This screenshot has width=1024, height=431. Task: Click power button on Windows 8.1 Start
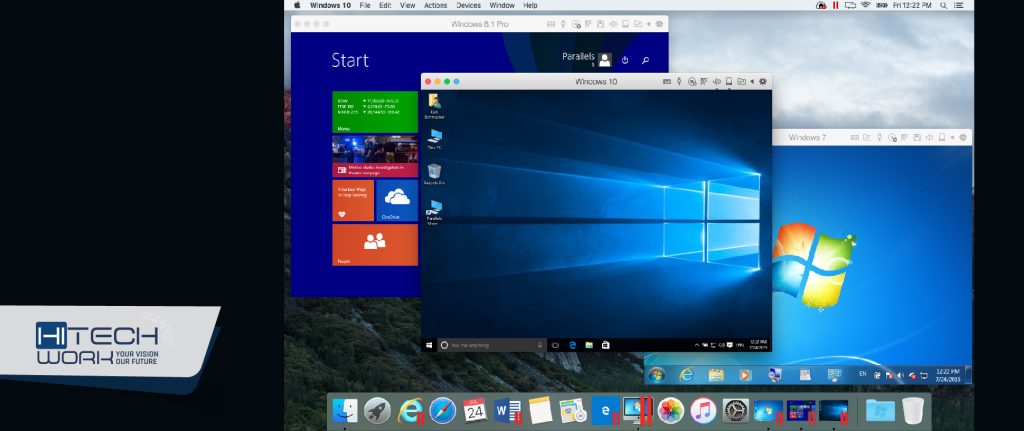pyautogui.click(x=625, y=60)
